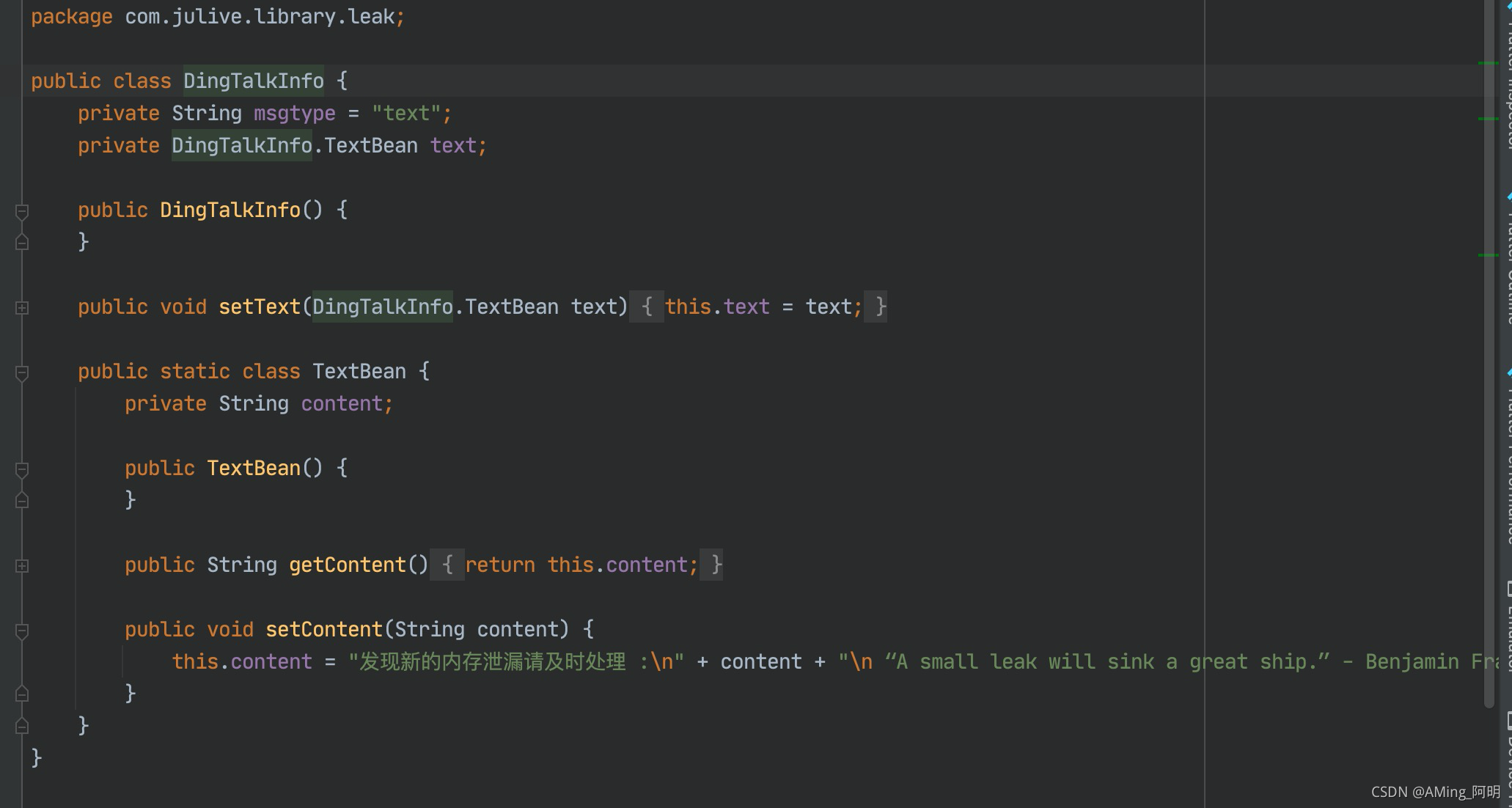Click the 'static' keyword before class TextBean

(195, 371)
